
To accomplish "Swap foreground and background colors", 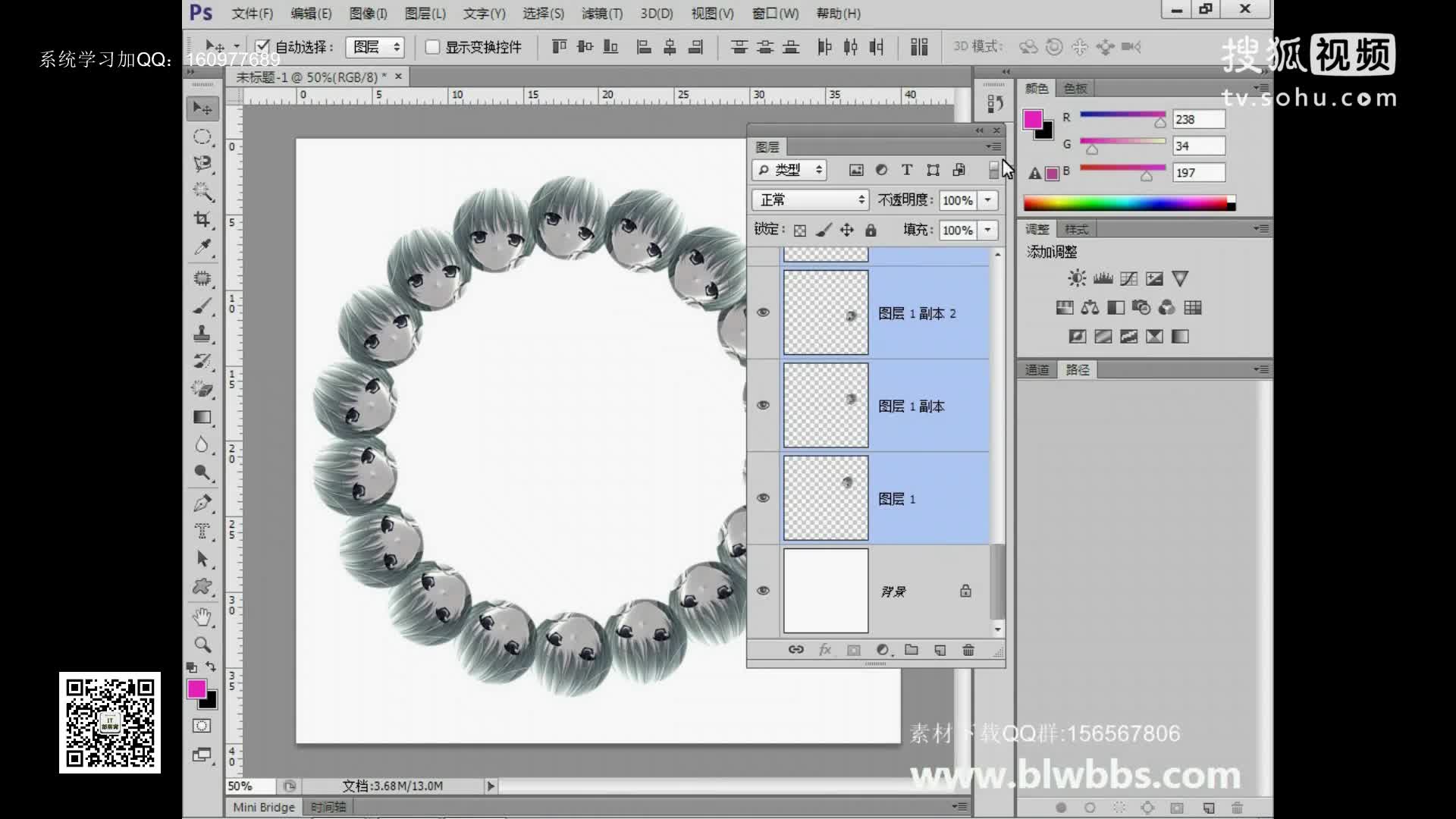I will [211, 667].
